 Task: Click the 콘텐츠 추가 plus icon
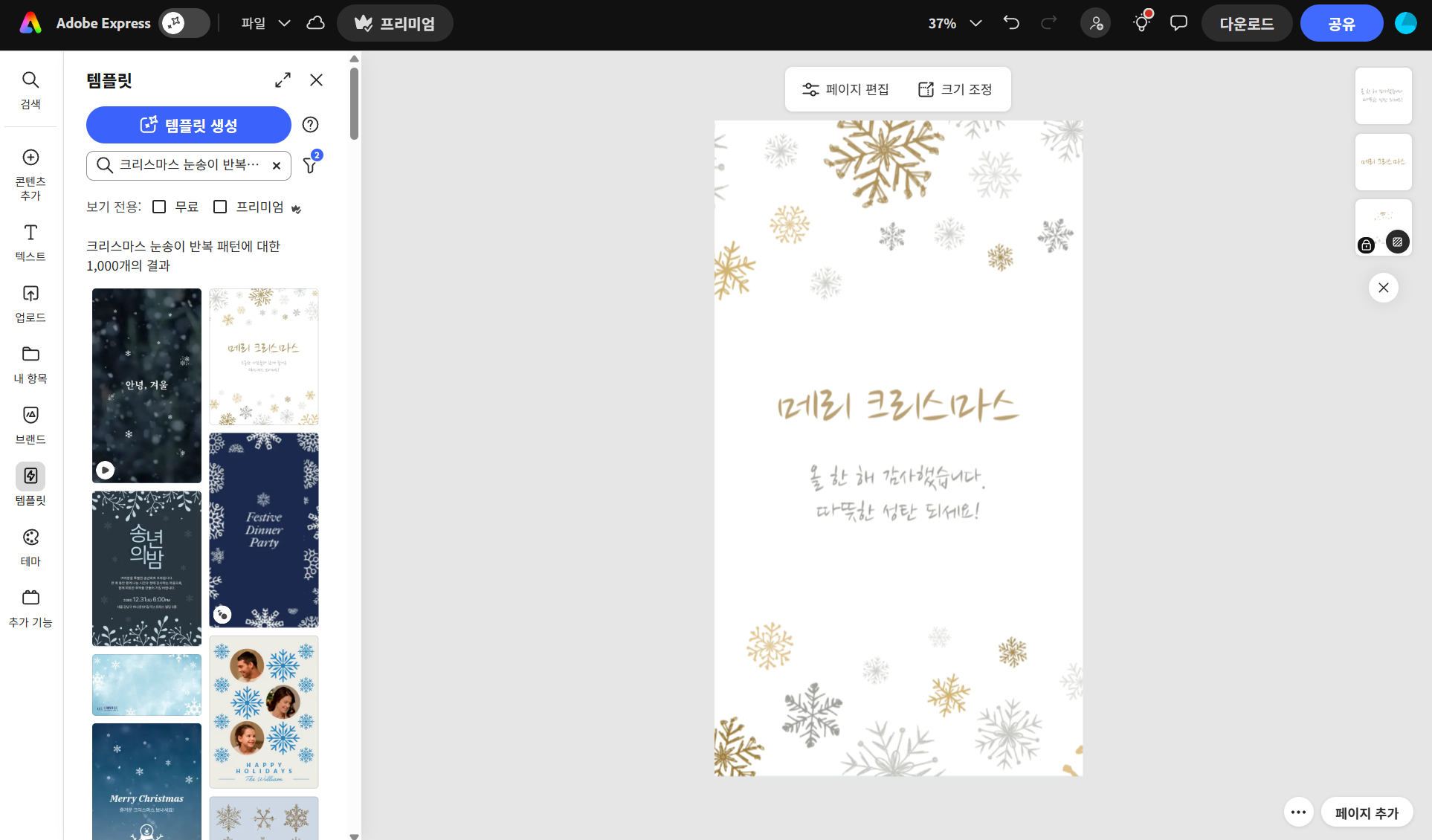(30, 158)
